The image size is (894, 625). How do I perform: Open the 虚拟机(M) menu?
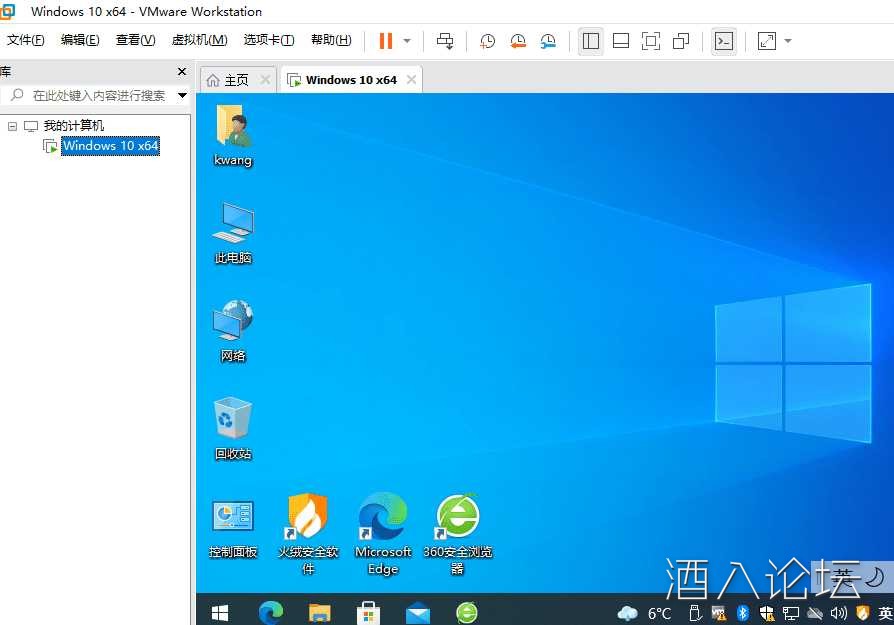pyautogui.click(x=199, y=40)
